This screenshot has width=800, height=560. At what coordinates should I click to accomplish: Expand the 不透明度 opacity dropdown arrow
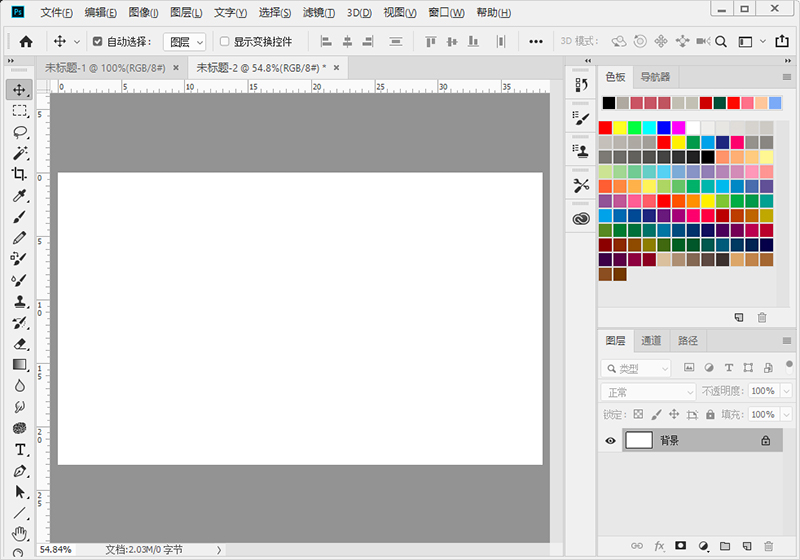(x=786, y=391)
